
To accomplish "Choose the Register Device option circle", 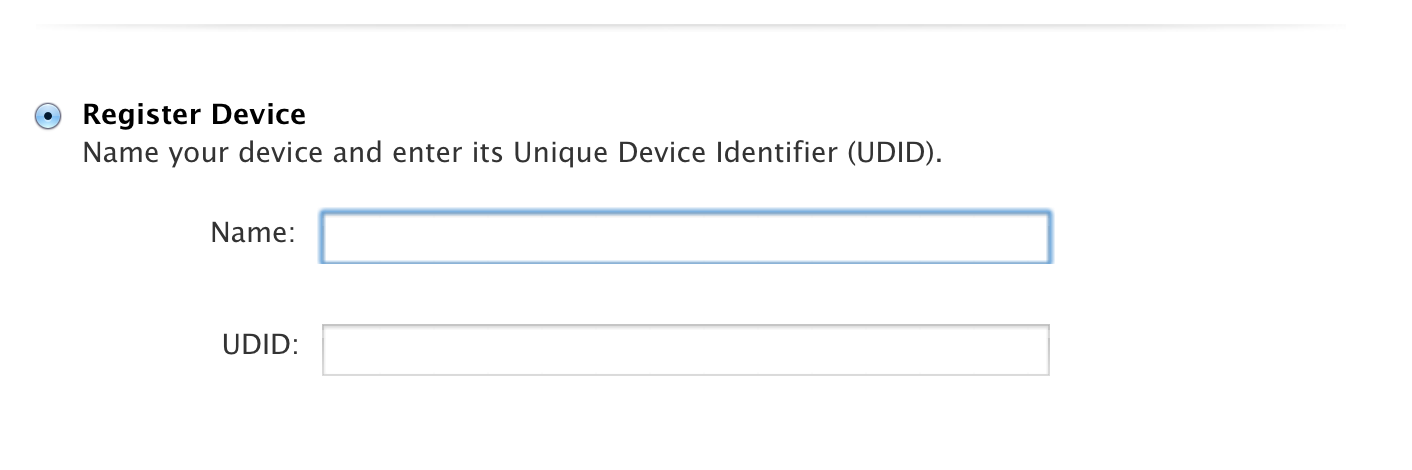I will [x=46, y=116].
